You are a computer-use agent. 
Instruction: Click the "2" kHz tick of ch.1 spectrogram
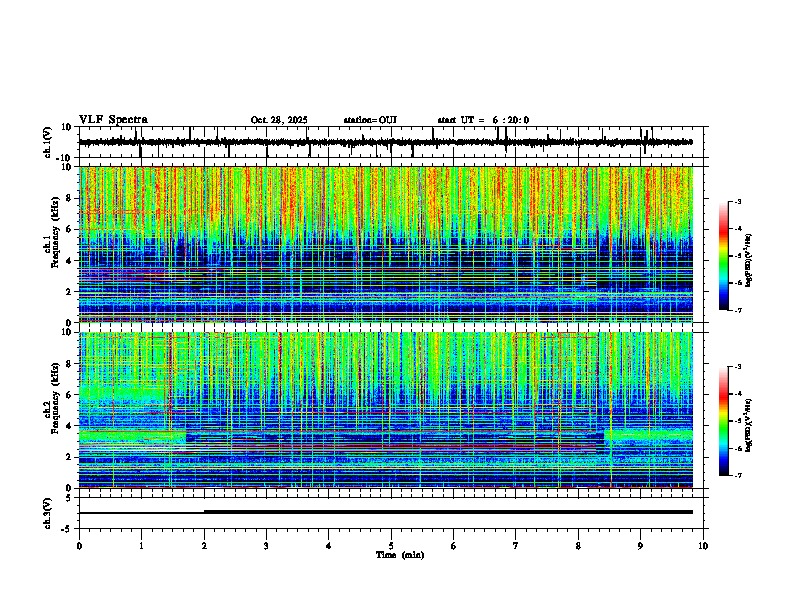click(x=70, y=291)
